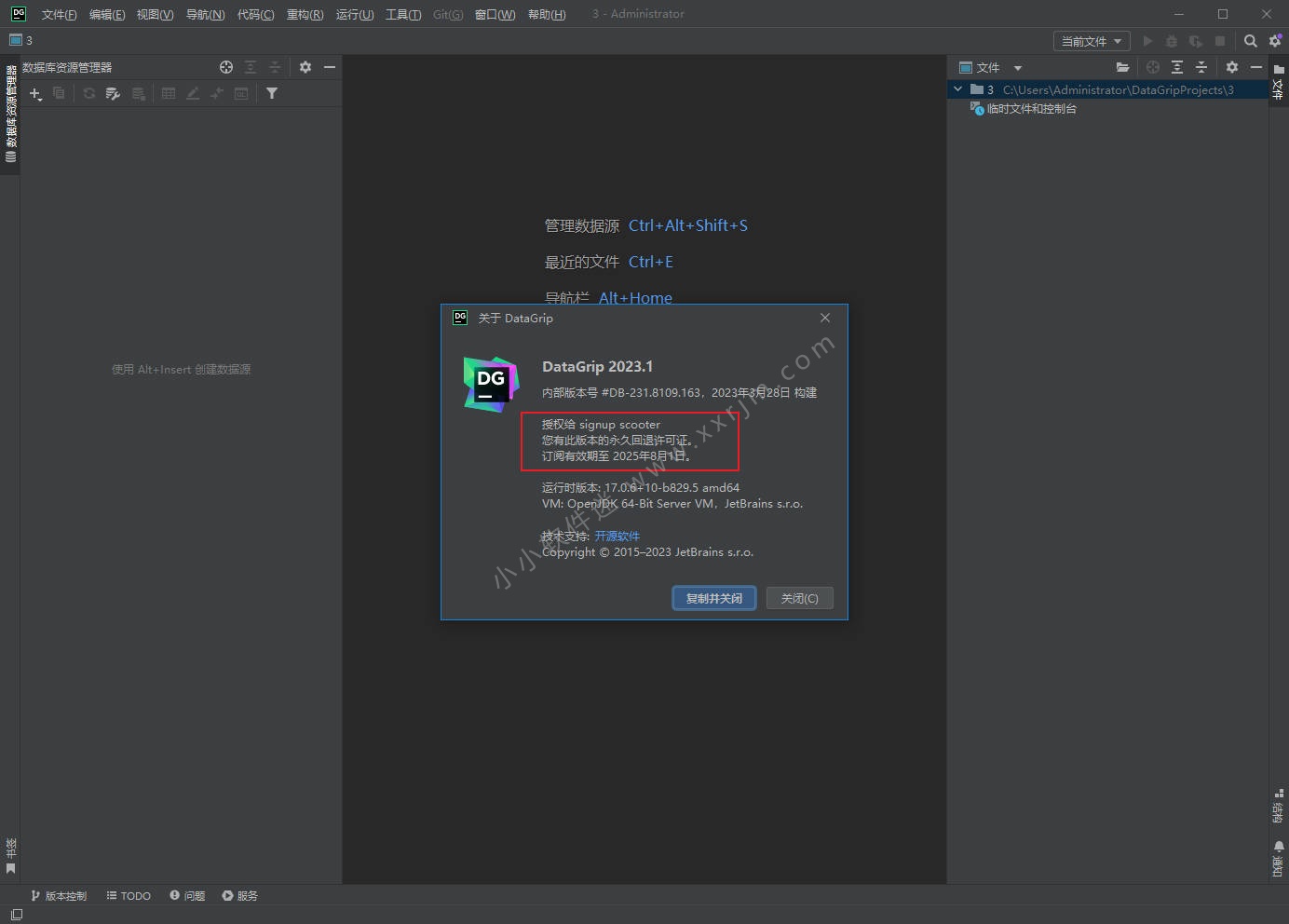Open the 重构(R) menu
This screenshot has height=924, width=1289.
click(x=305, y=14)
